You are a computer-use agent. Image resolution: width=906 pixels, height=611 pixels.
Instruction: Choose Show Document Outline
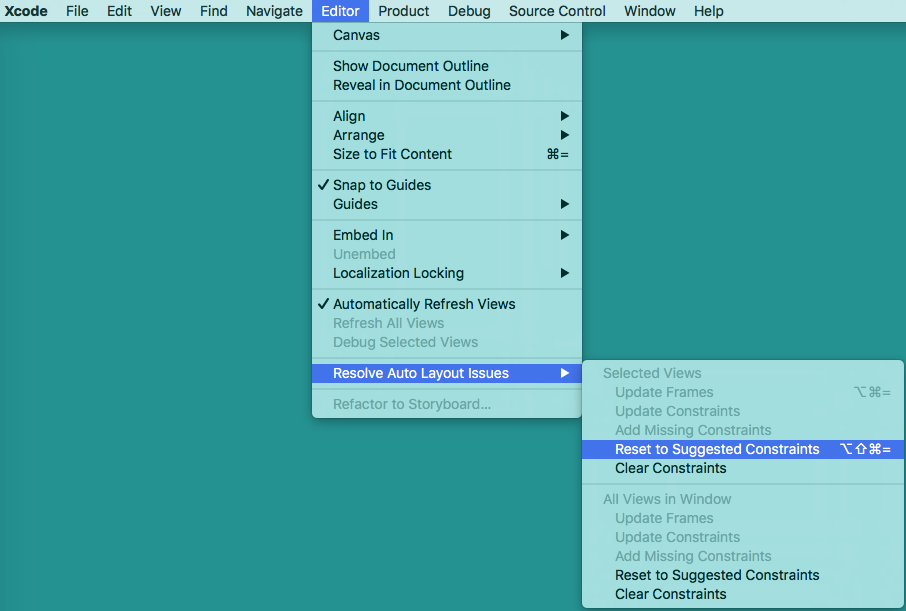(x=447, y=66)
